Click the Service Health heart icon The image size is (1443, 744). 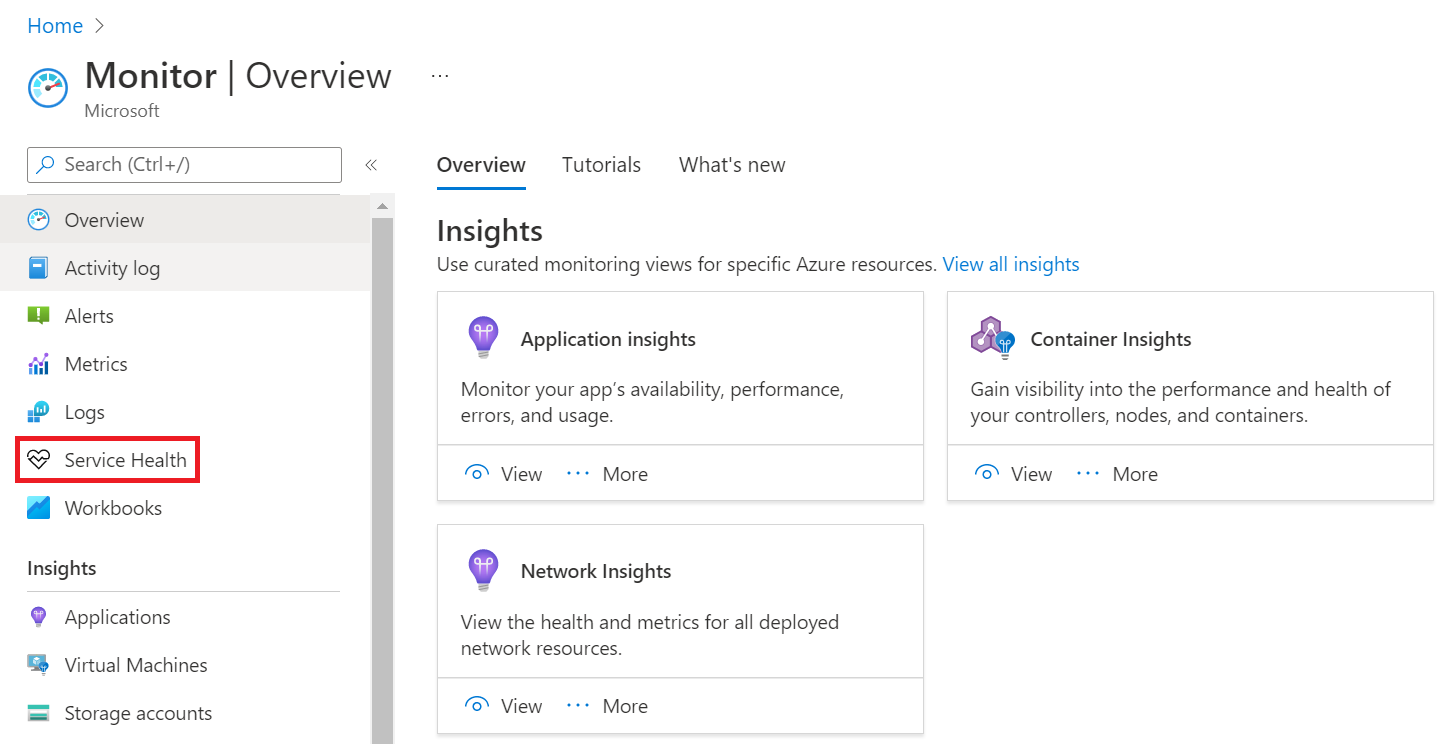tap(39, 460)
